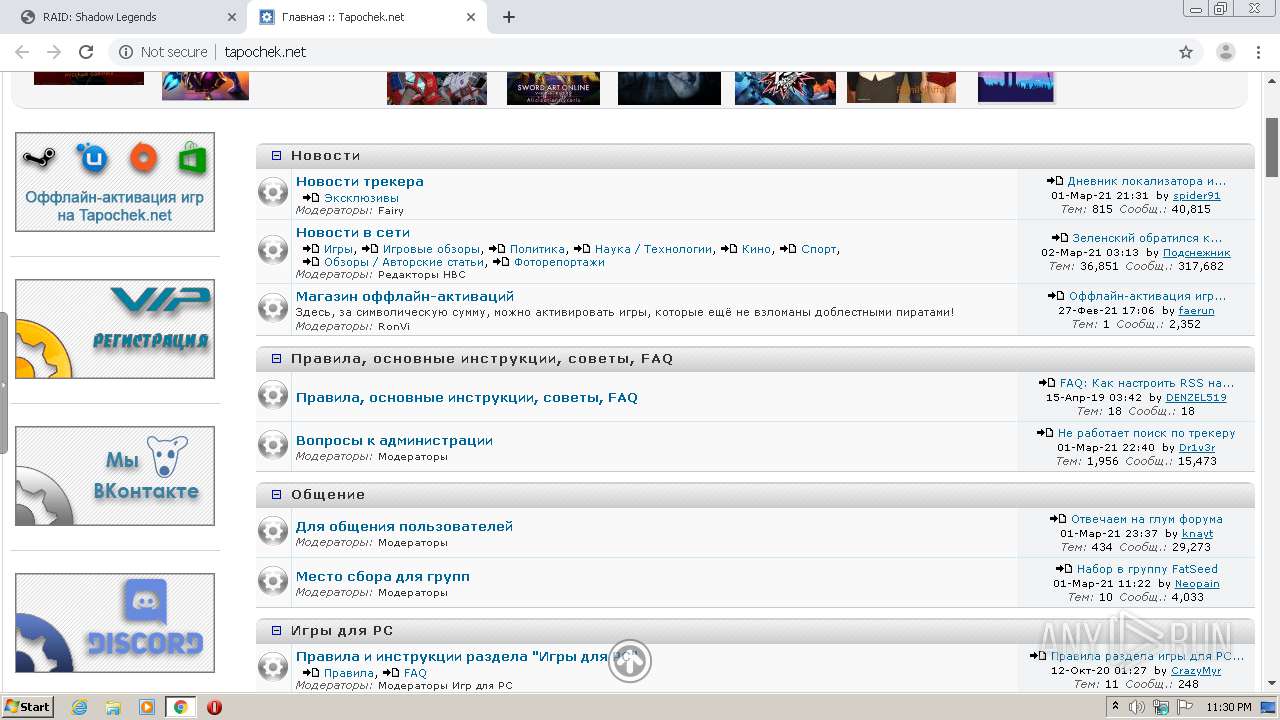Open the Новости трекера forum

click(x=360, y=182)
